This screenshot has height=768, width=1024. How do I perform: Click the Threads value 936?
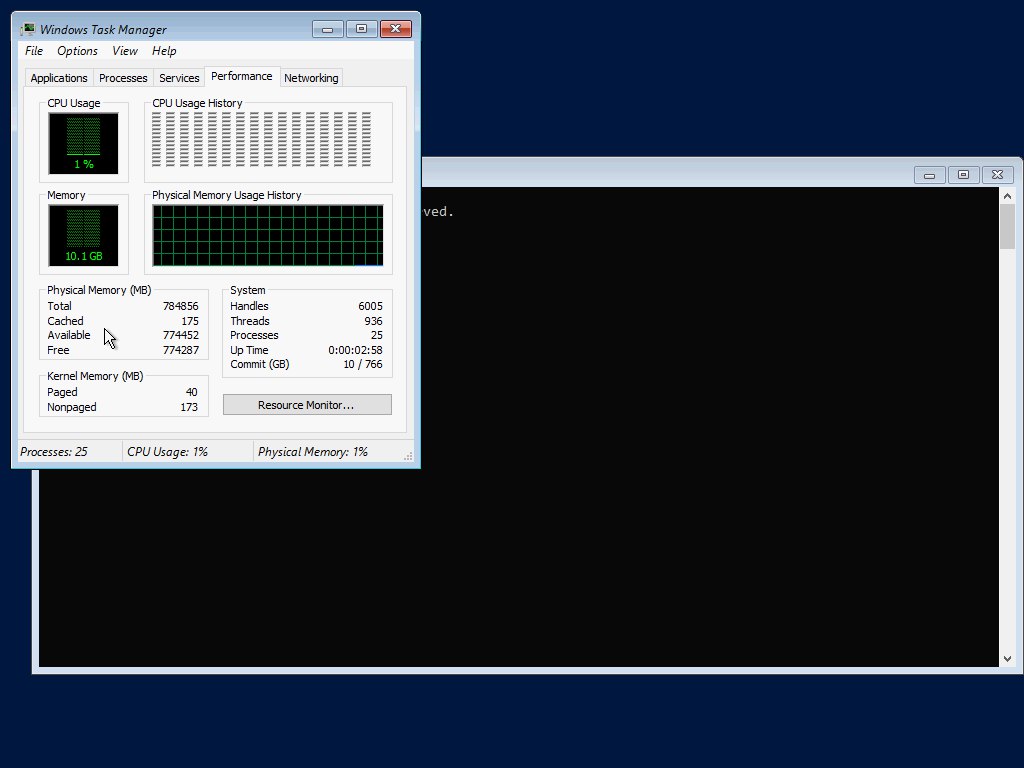coord(374,321)
